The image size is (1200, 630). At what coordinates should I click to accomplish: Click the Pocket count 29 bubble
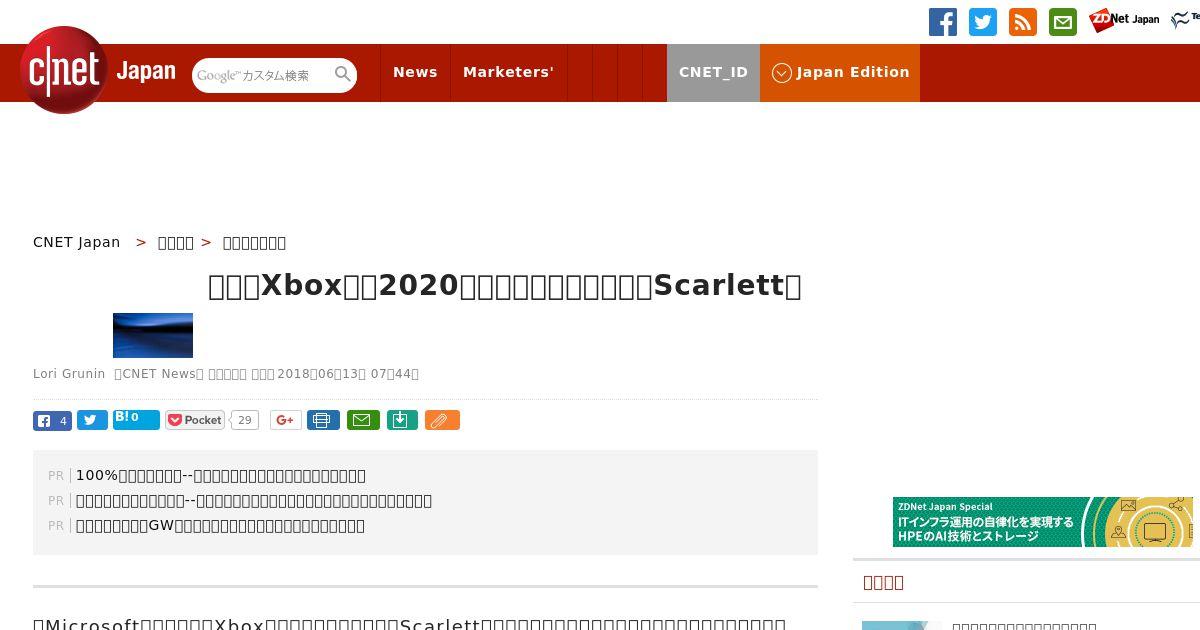(x=244, y=420)
